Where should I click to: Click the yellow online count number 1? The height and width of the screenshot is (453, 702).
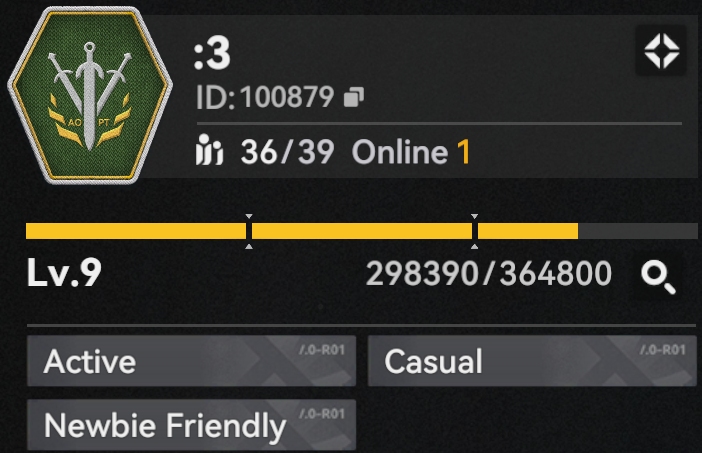(464, 151)
